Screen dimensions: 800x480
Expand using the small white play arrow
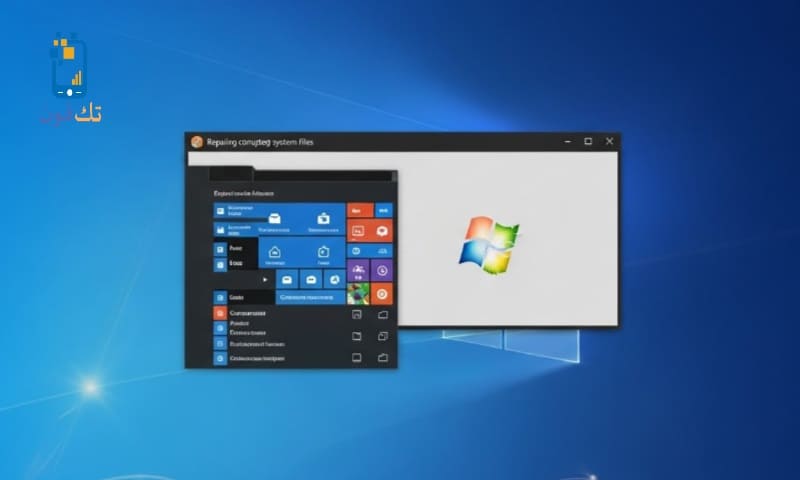[265, 280]
